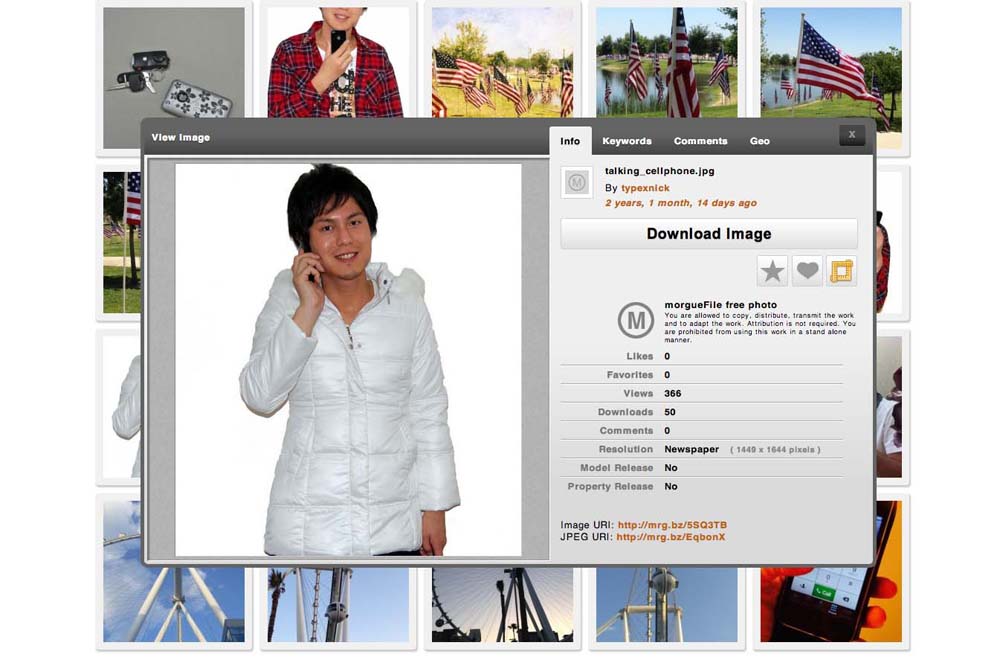Open the JPEG URI link mrg.bz/EqbonX

[x=670, y=537]
